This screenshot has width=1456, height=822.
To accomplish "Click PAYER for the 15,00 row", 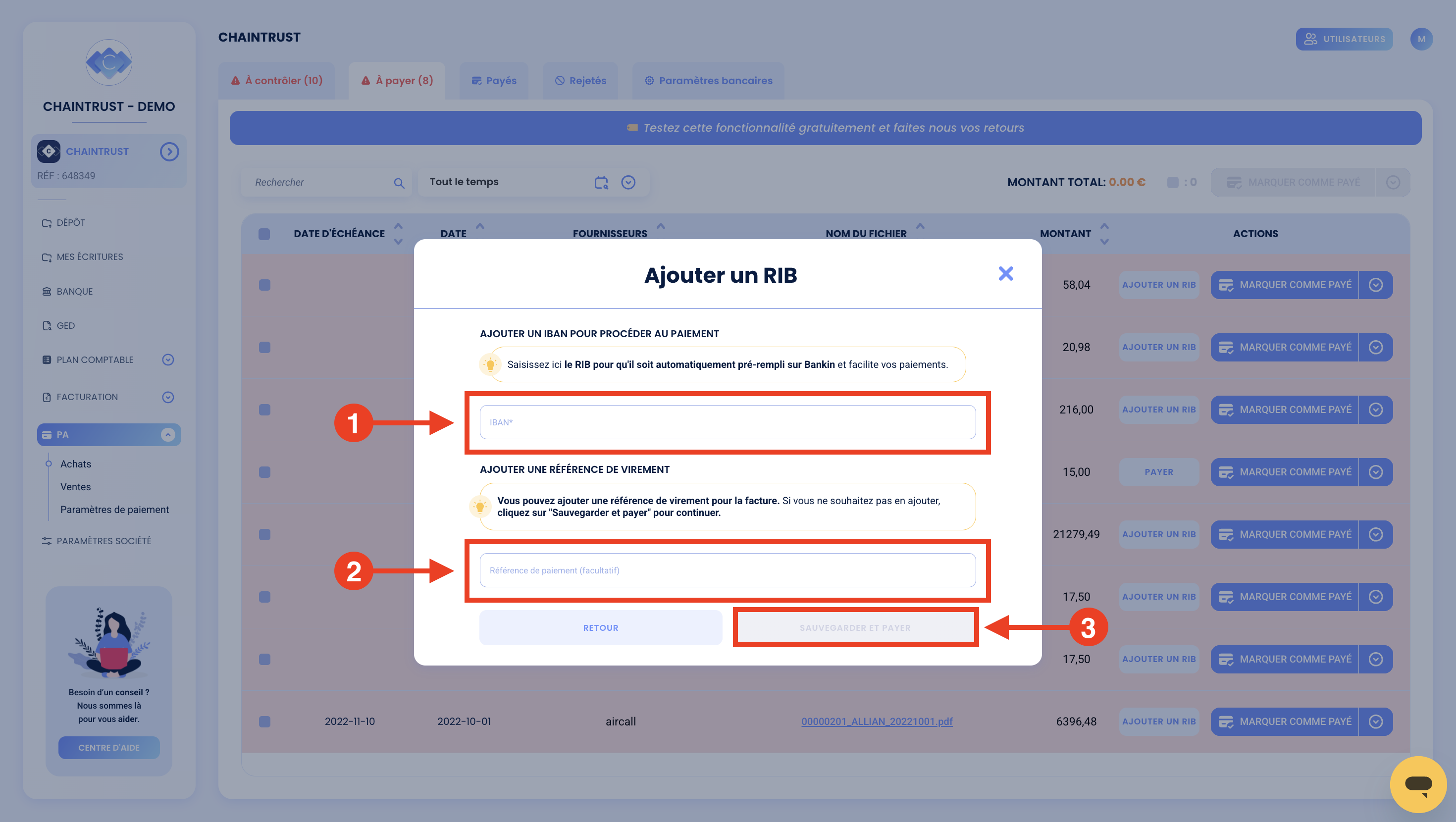I will [x=1159, y=472].
